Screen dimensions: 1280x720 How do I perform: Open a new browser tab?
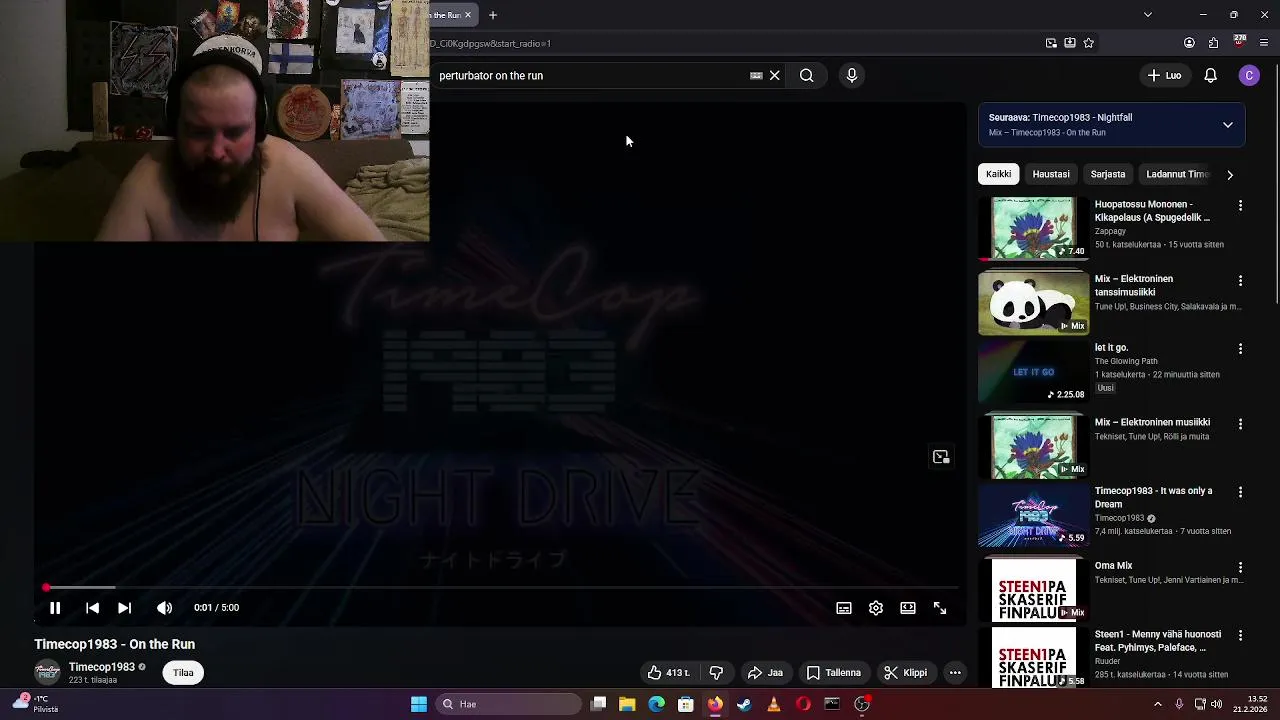[x=493, y=15]
